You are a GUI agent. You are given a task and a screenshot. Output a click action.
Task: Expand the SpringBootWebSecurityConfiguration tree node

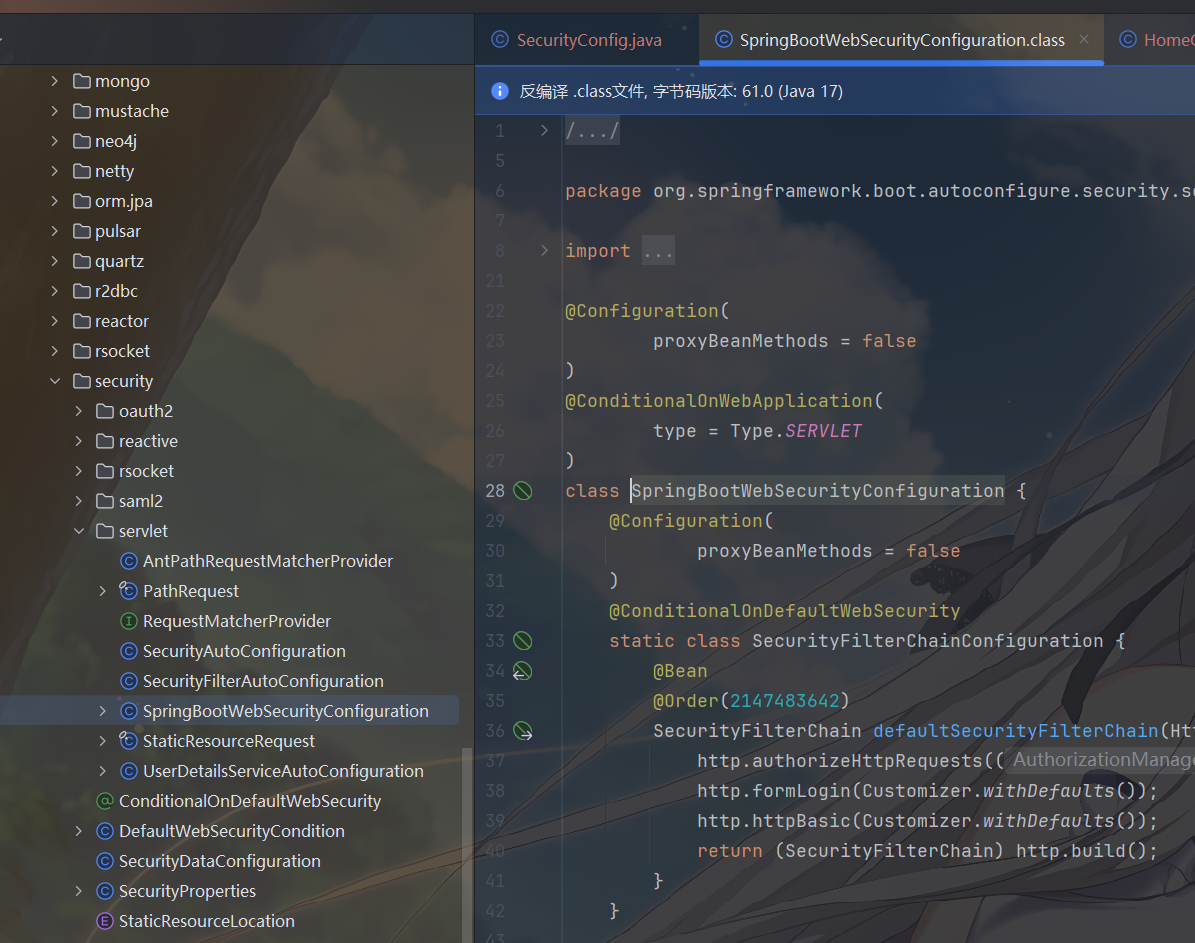point(103,711)
